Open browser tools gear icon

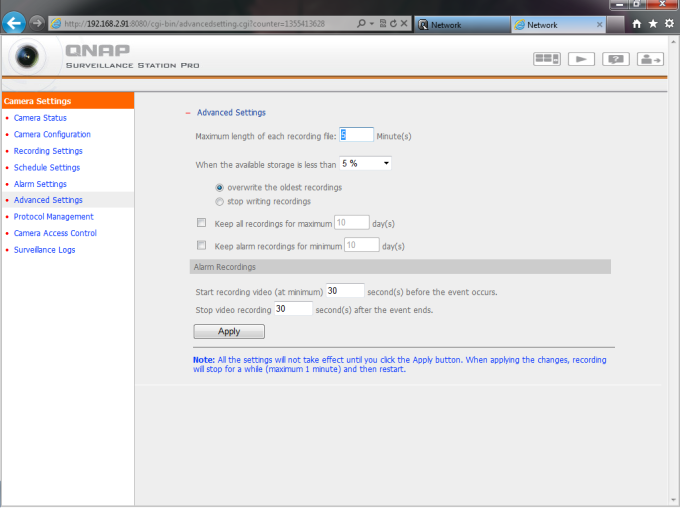669,24
